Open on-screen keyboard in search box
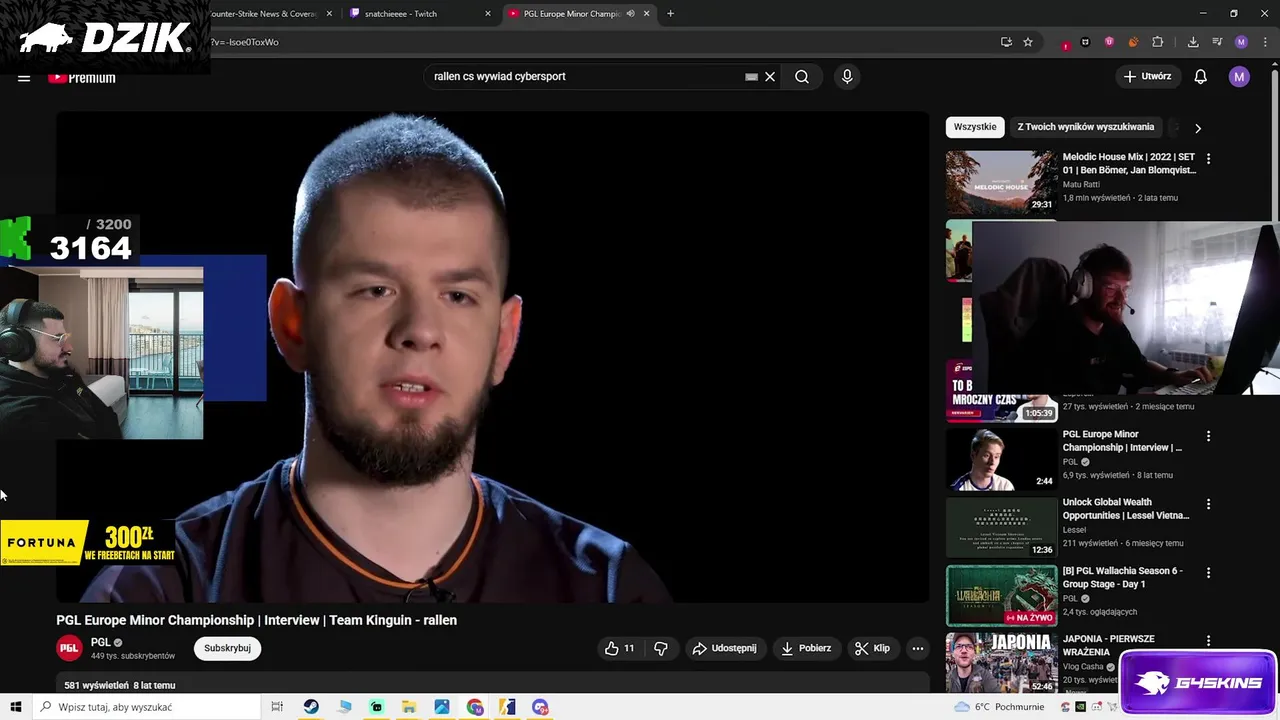 tap(751, 76)
